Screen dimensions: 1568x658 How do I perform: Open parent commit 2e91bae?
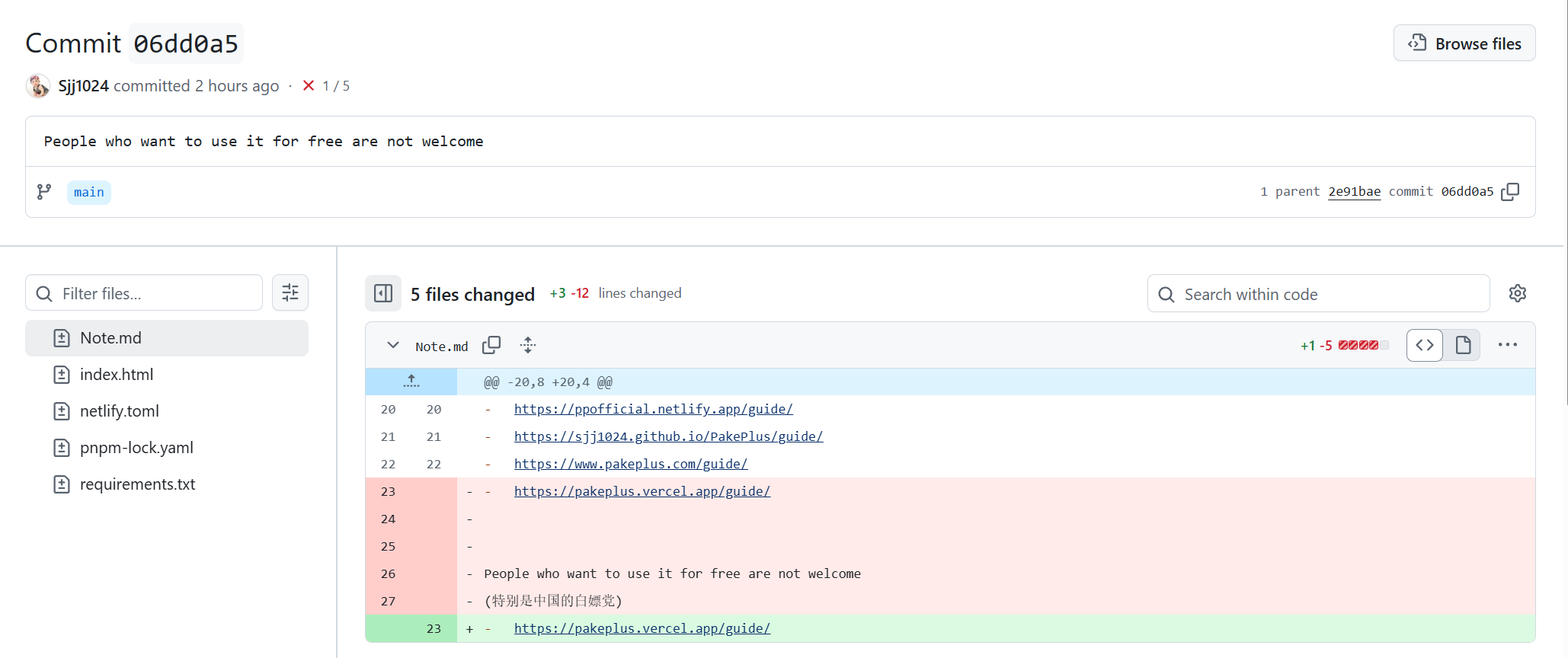click(x=1354, y=192)
